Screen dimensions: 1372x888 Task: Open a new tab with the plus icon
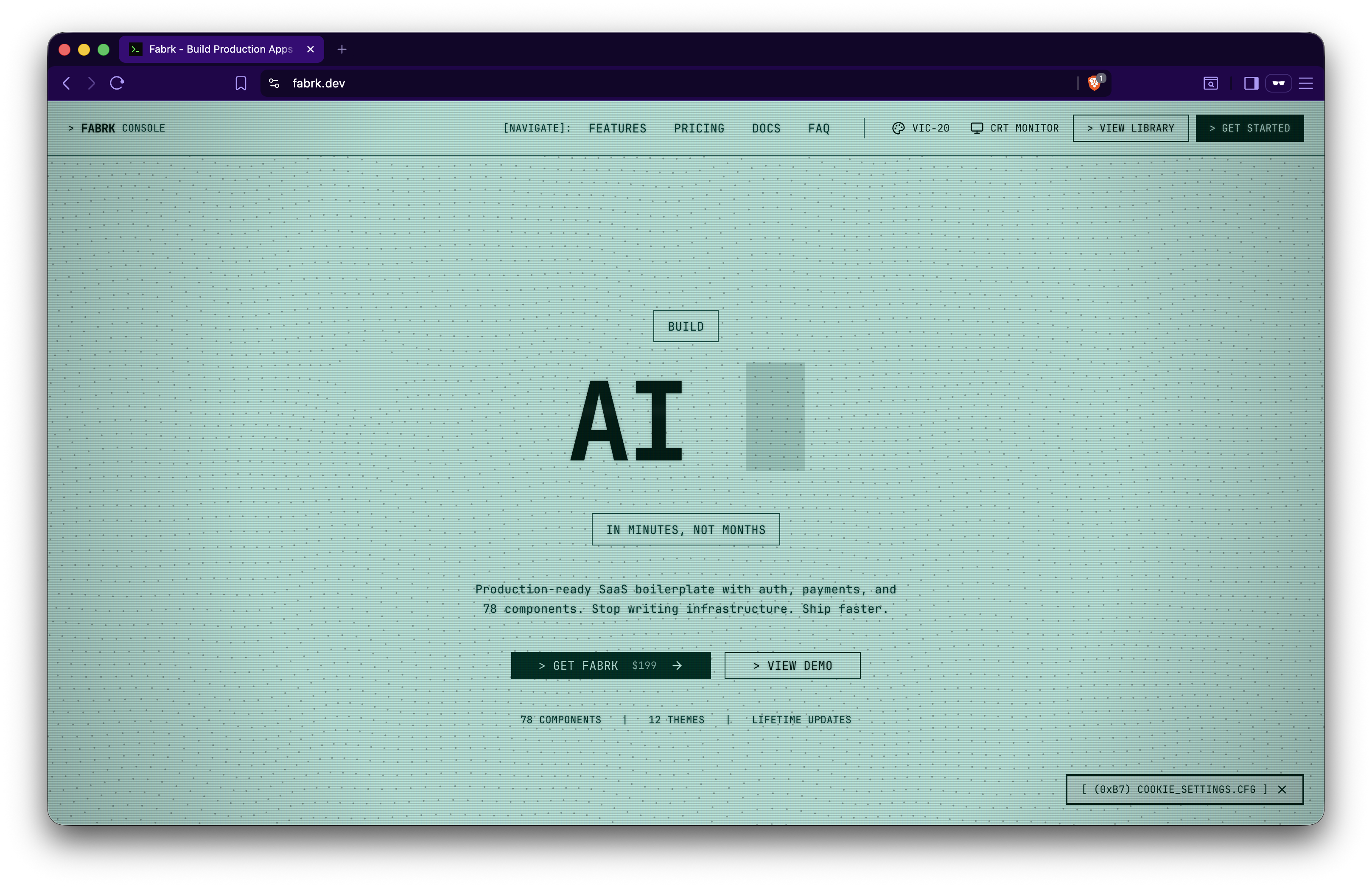click(x=342, y=49)
